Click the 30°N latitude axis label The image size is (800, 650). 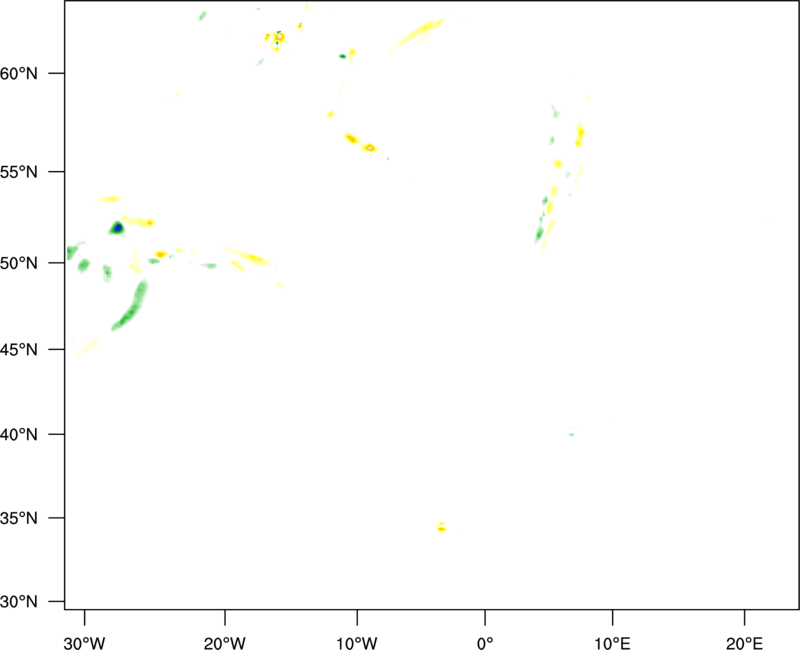coord(19,602)
